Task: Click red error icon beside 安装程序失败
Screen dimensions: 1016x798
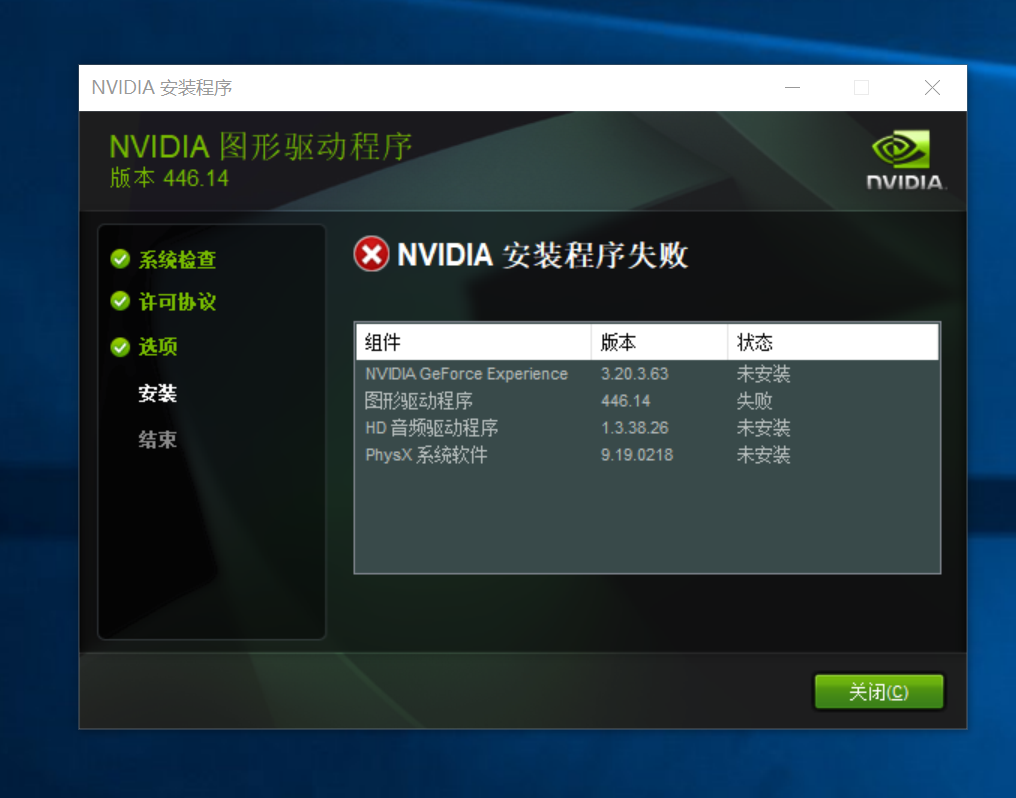Action: 371,255
